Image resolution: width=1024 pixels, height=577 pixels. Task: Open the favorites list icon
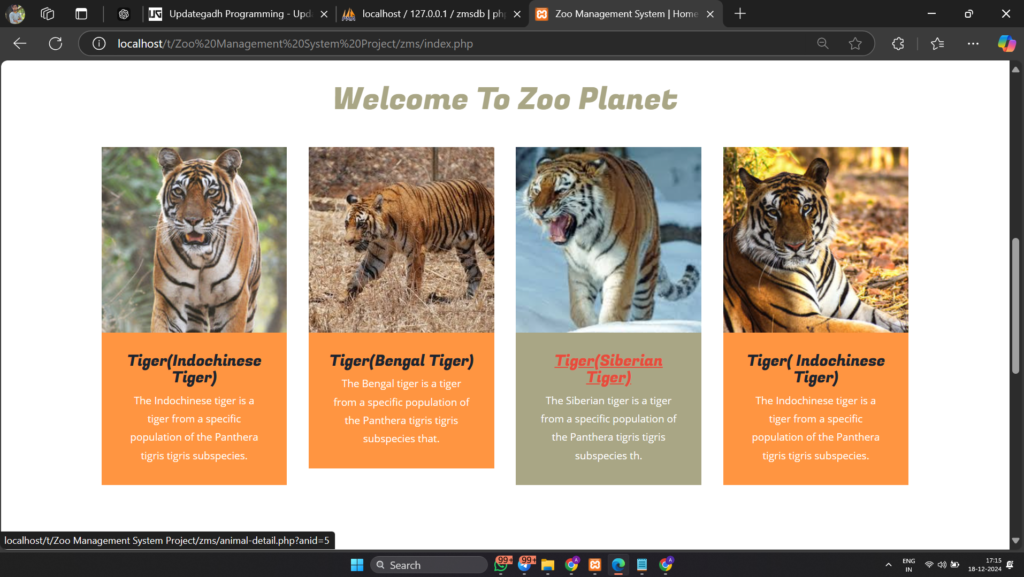click(x=937, y=44)
